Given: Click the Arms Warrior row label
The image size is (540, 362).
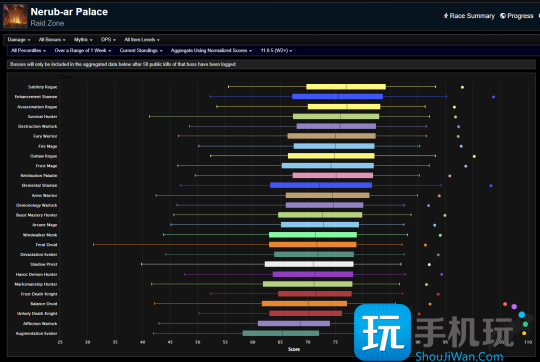Looking at the screenshot, I should (x=44, y=195).
